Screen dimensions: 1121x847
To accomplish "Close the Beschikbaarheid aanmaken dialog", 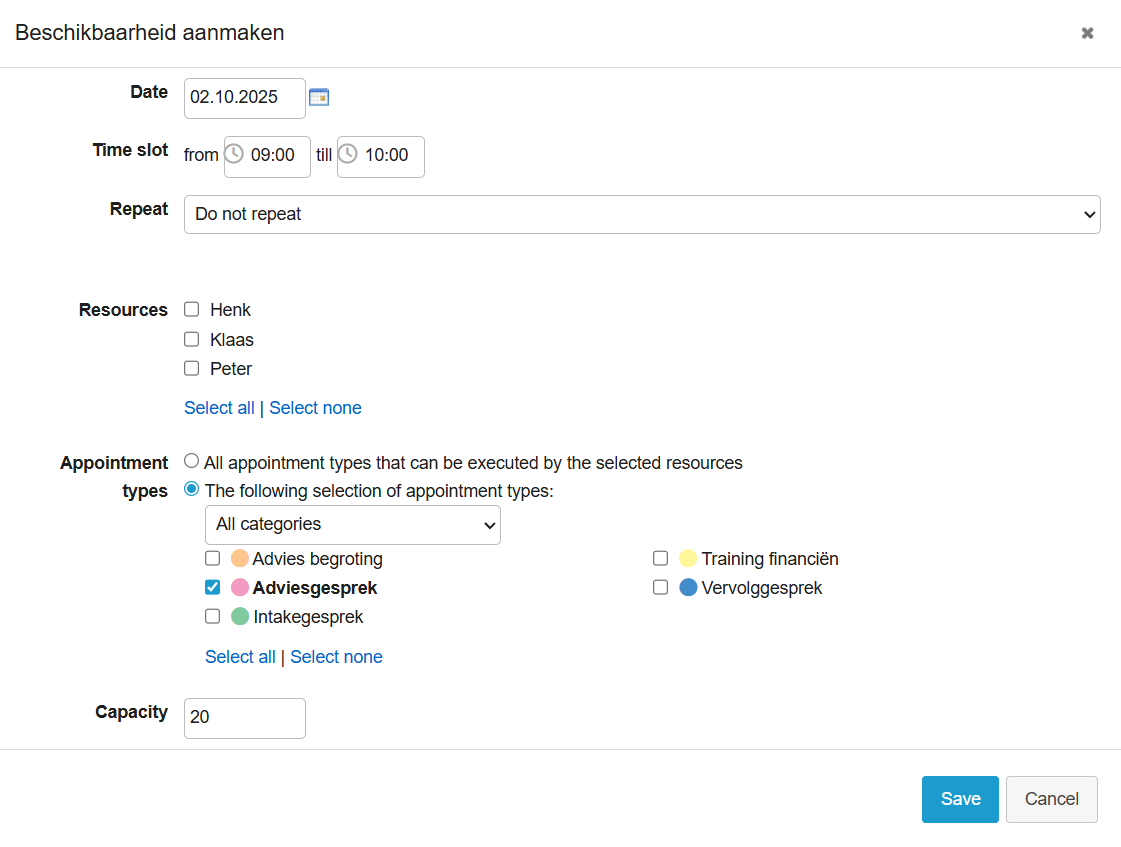I will [x=1087, y=33].
